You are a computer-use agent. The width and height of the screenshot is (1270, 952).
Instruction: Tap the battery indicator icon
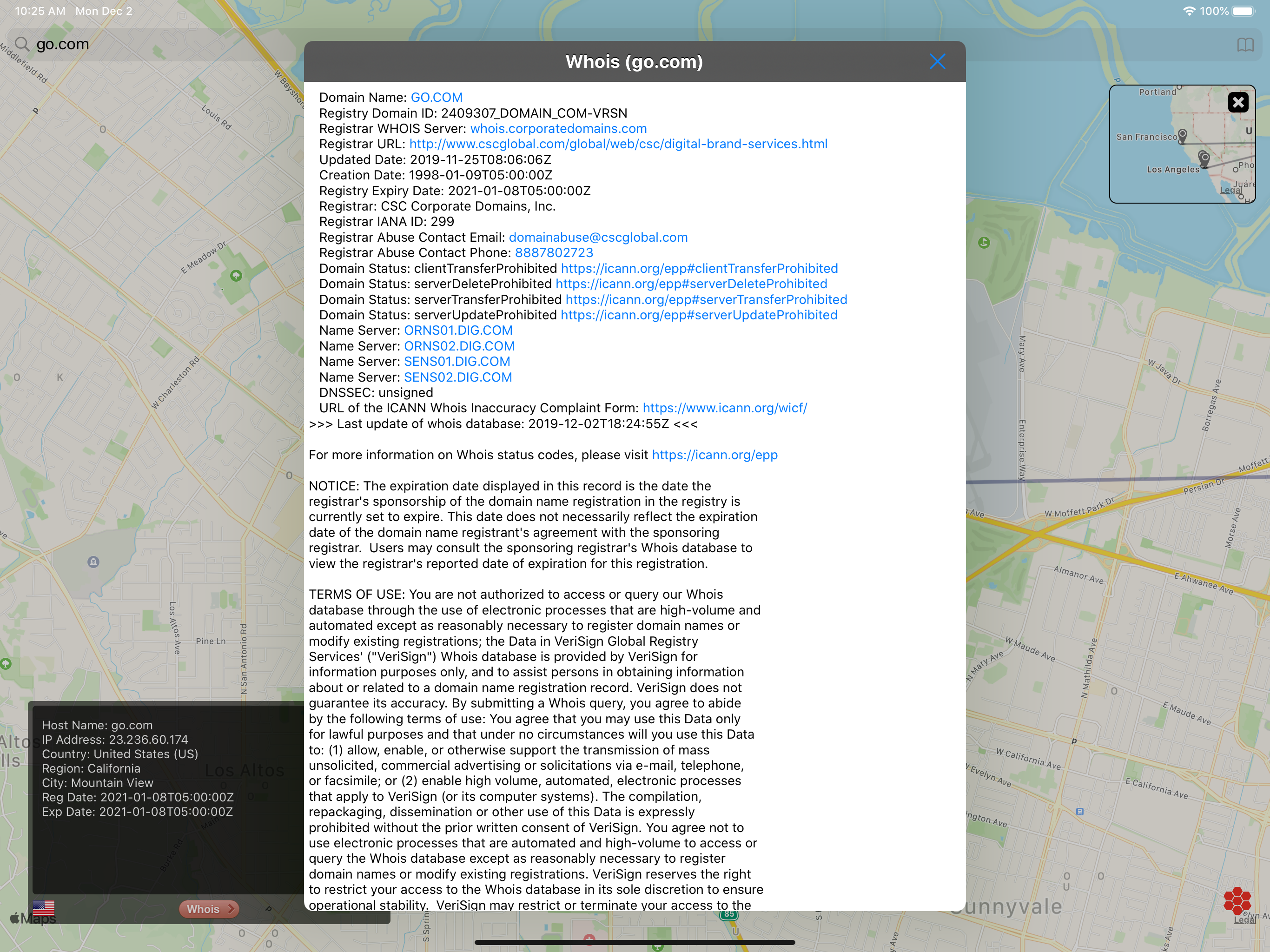point(1244,11)
